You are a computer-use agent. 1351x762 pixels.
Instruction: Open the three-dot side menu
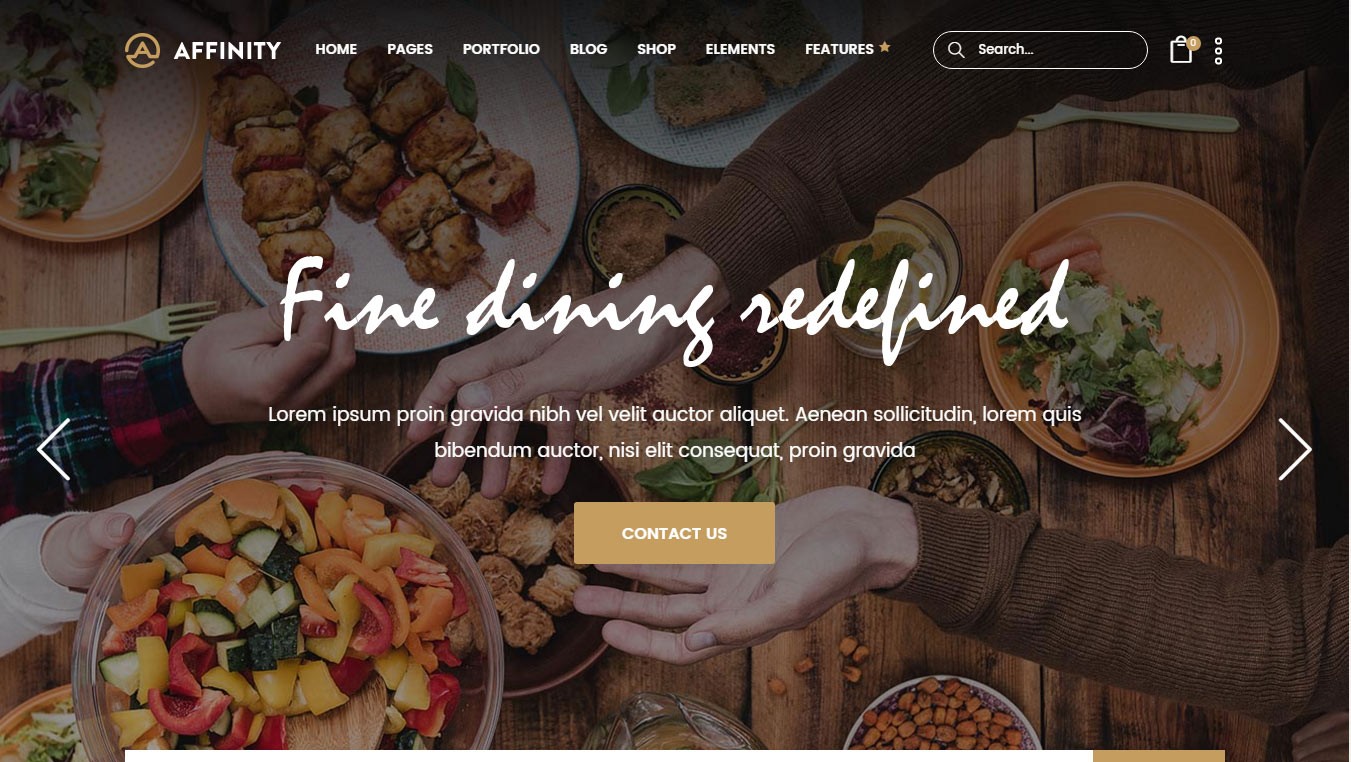coord(1218,51)
